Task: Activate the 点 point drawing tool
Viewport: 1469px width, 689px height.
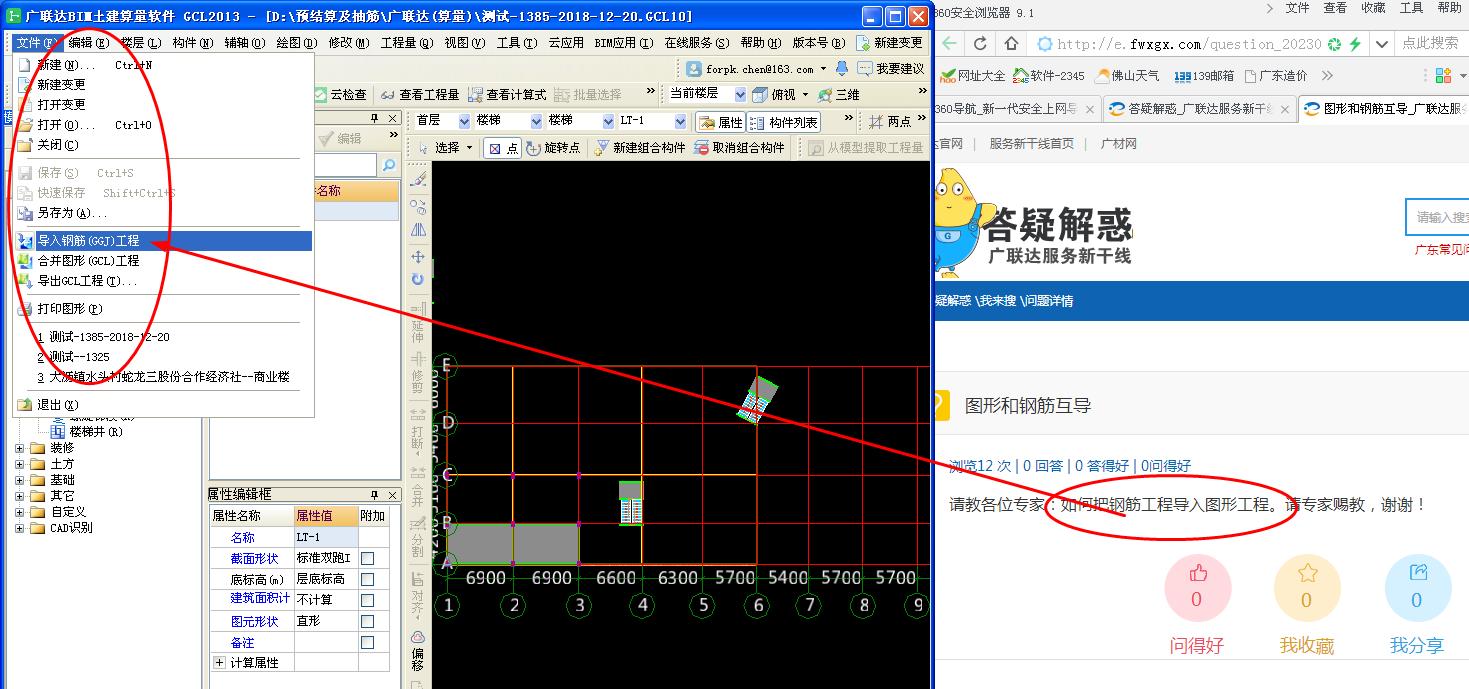Action: (503, 148)
